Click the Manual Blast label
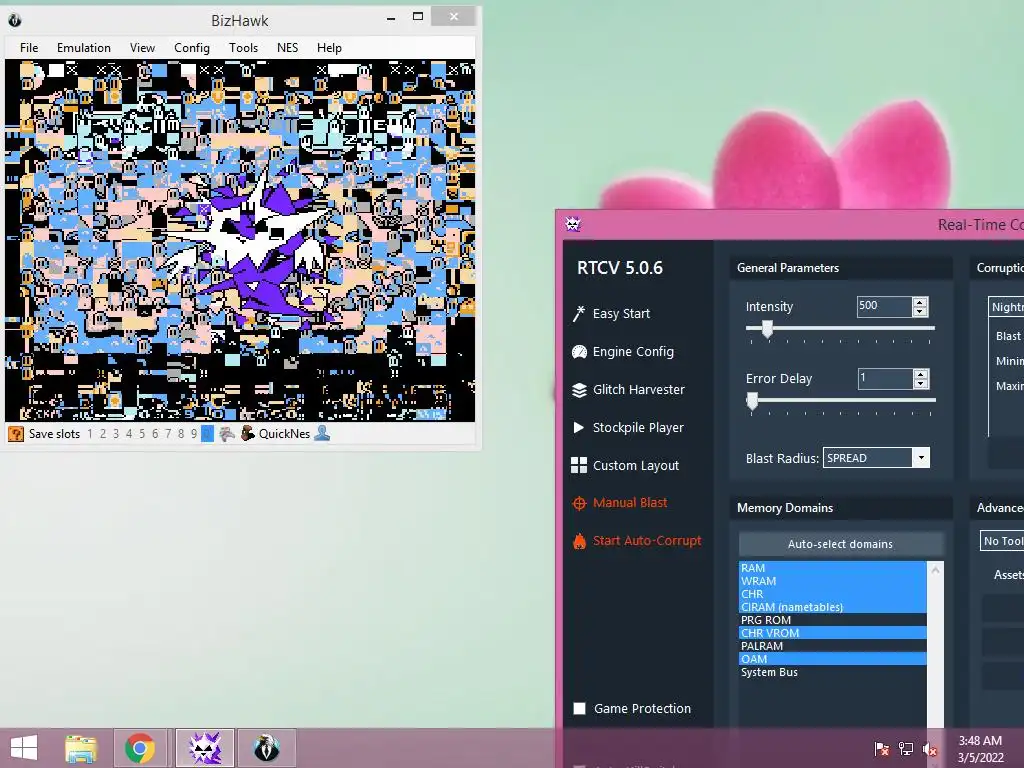This screenshot has width=1024, height=768. 630,503
